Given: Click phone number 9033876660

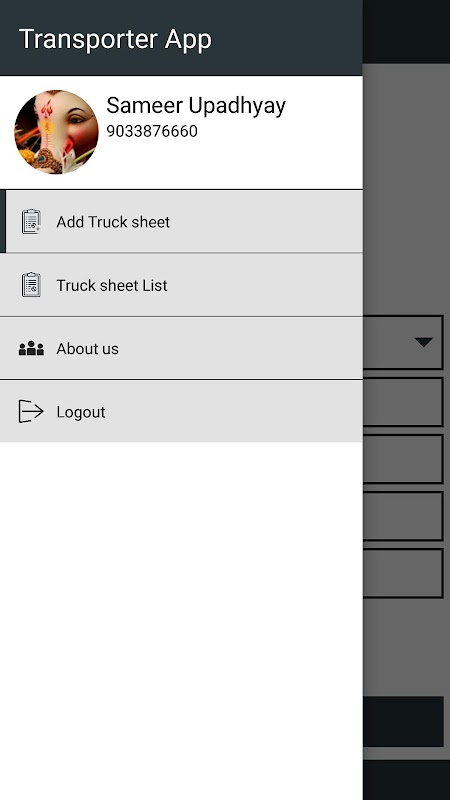Looking at the screenshot, I should pos(152,131).
